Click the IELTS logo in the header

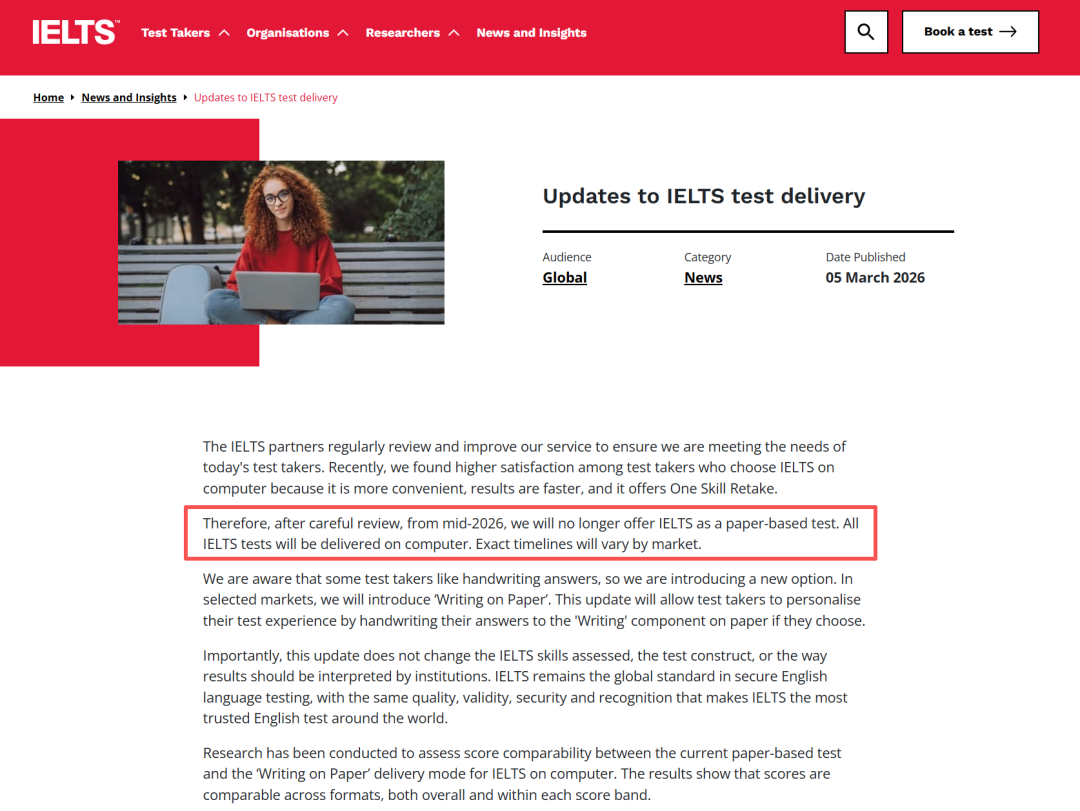point(74,32)
